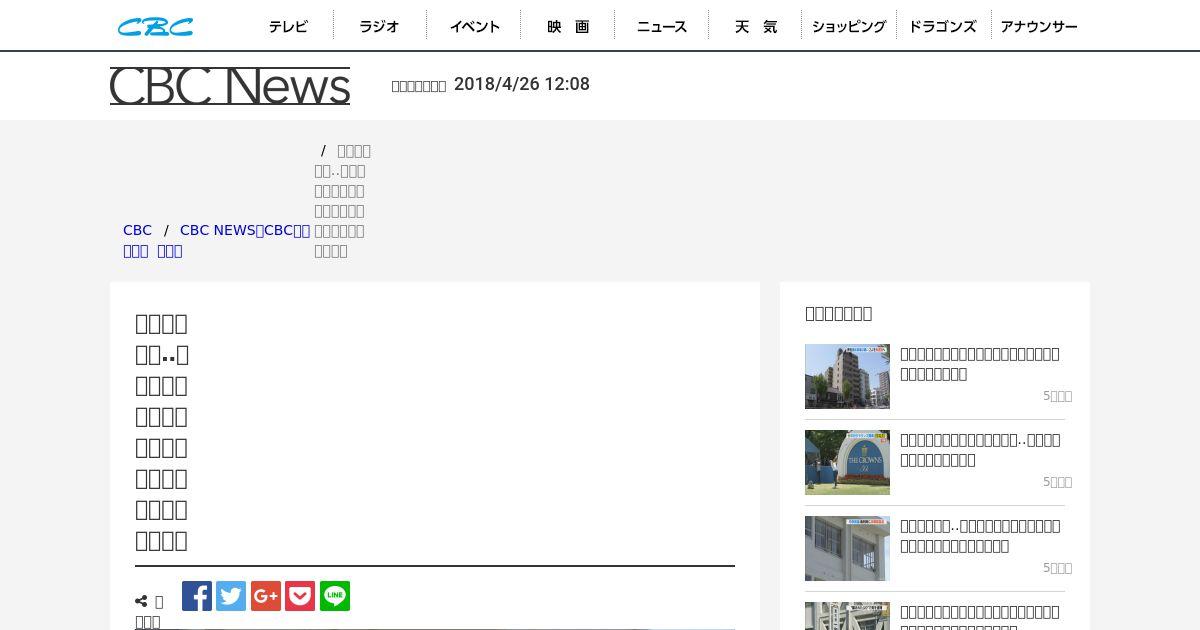The image size is (1200, 630).
Task: Open the ドラゴンズ menu item
Action: [942, 27]
